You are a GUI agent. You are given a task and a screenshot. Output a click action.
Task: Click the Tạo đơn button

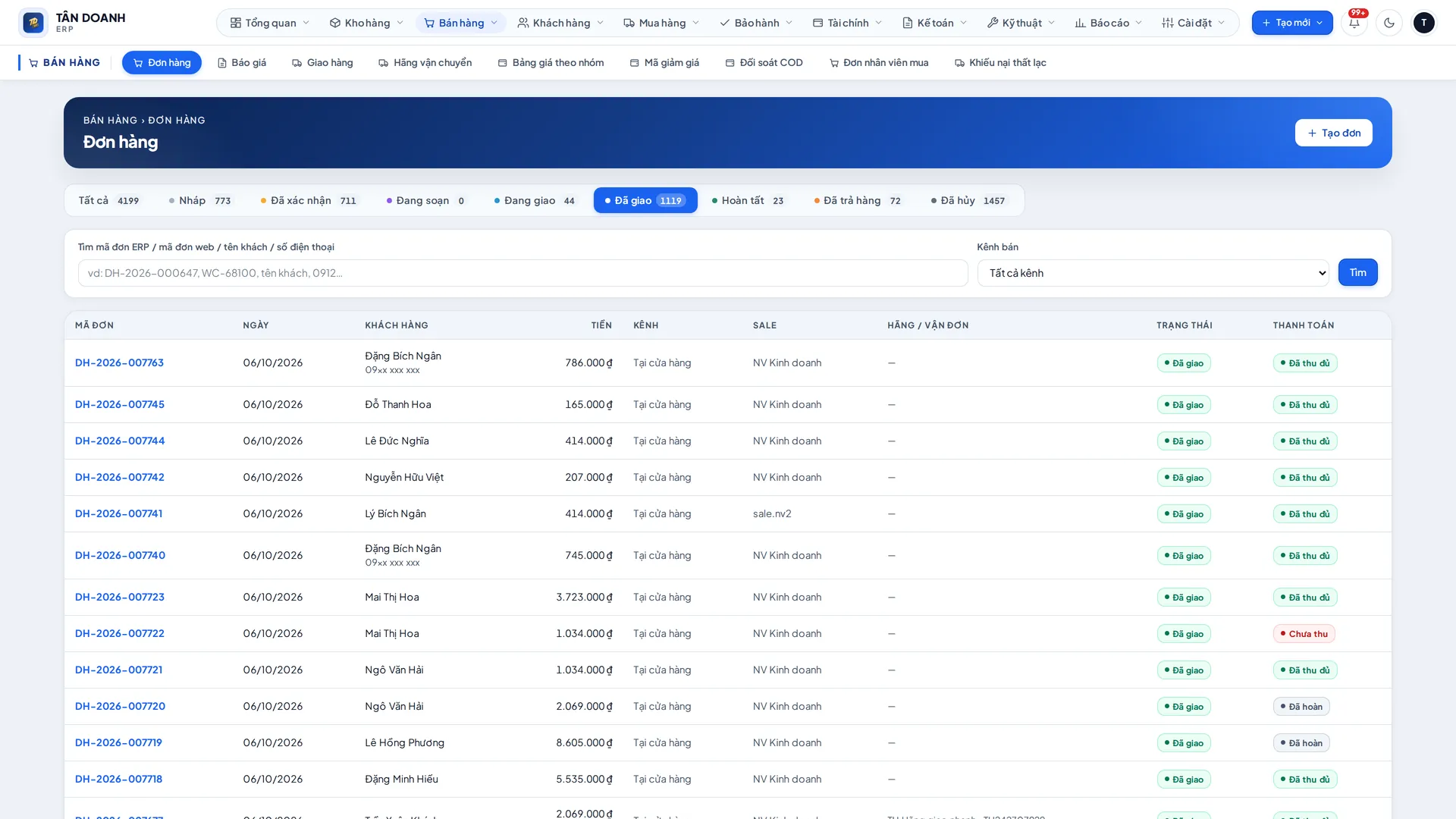[x=1333, y=133]
